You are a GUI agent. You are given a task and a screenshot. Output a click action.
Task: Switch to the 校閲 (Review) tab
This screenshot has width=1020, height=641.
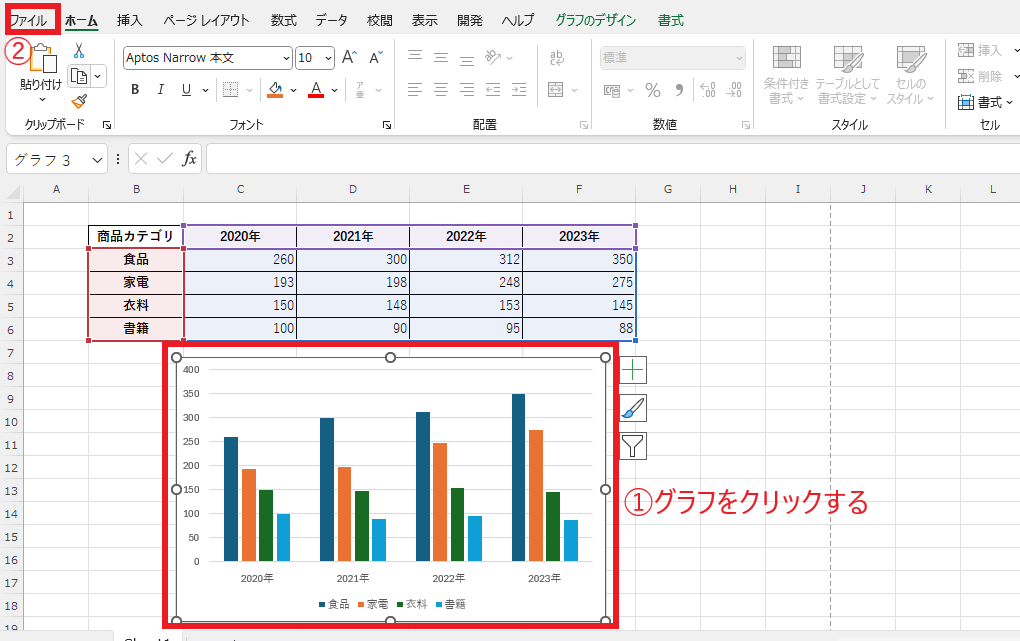coord(380,20)
